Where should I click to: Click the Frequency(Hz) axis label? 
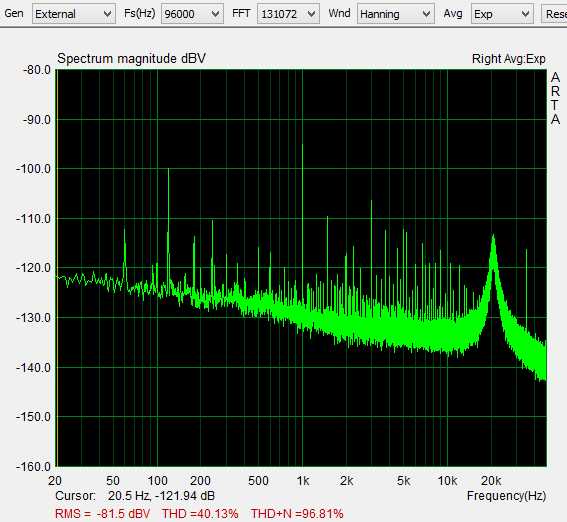pyautogui.click(x=506, y=496)
